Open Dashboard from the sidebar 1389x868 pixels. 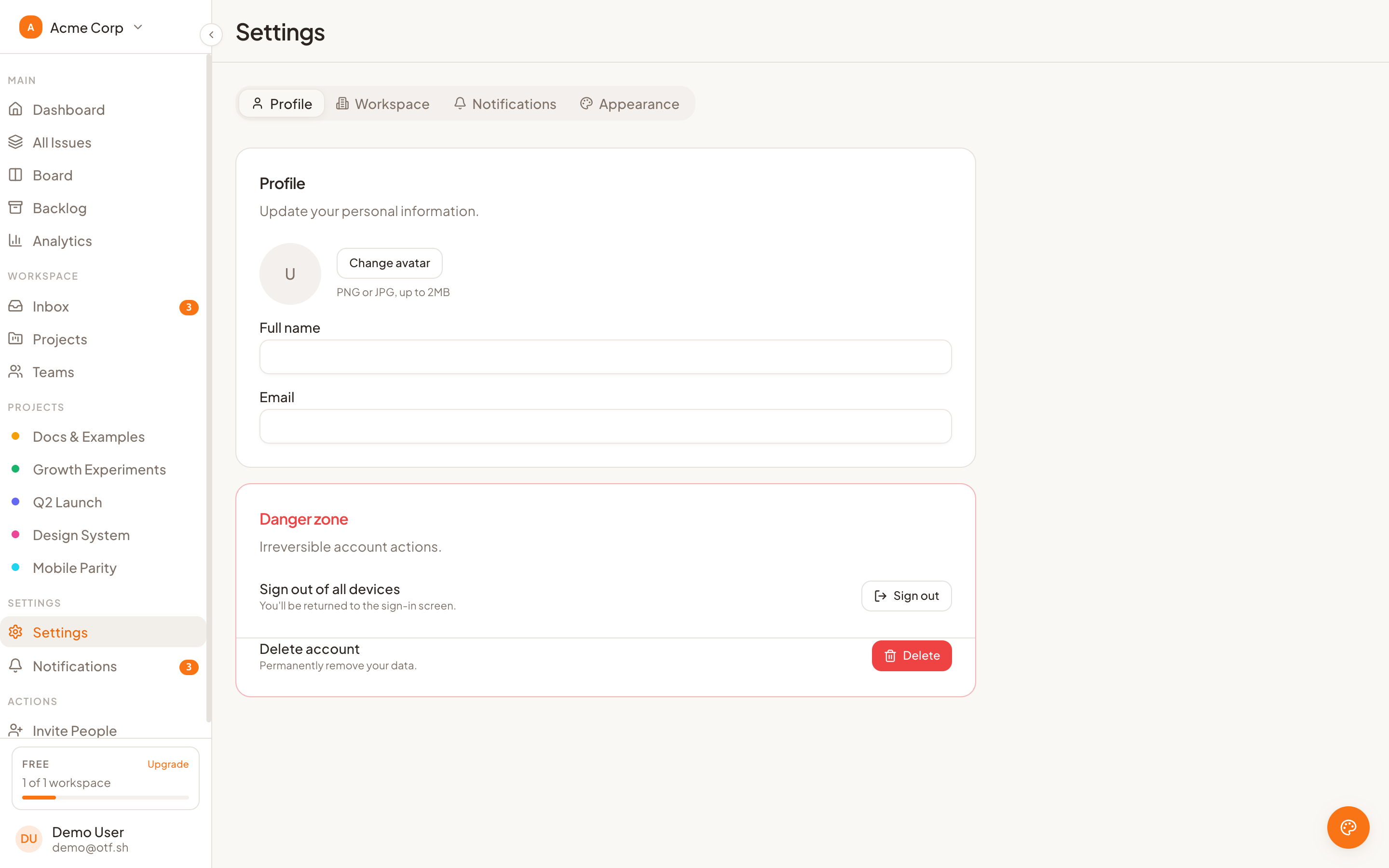[103, 109]
